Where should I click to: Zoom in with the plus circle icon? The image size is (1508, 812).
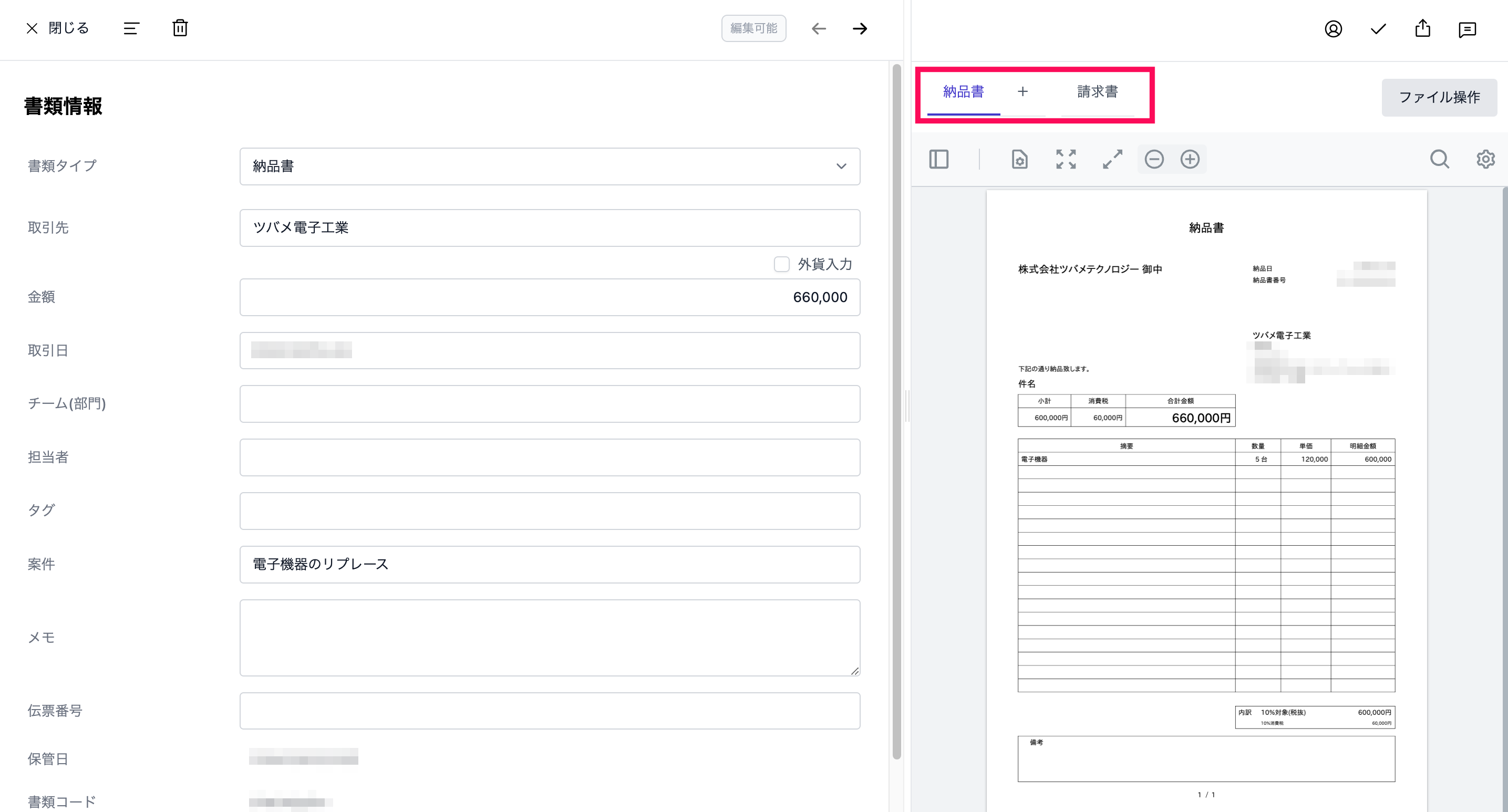click(x=1190, y=159)
